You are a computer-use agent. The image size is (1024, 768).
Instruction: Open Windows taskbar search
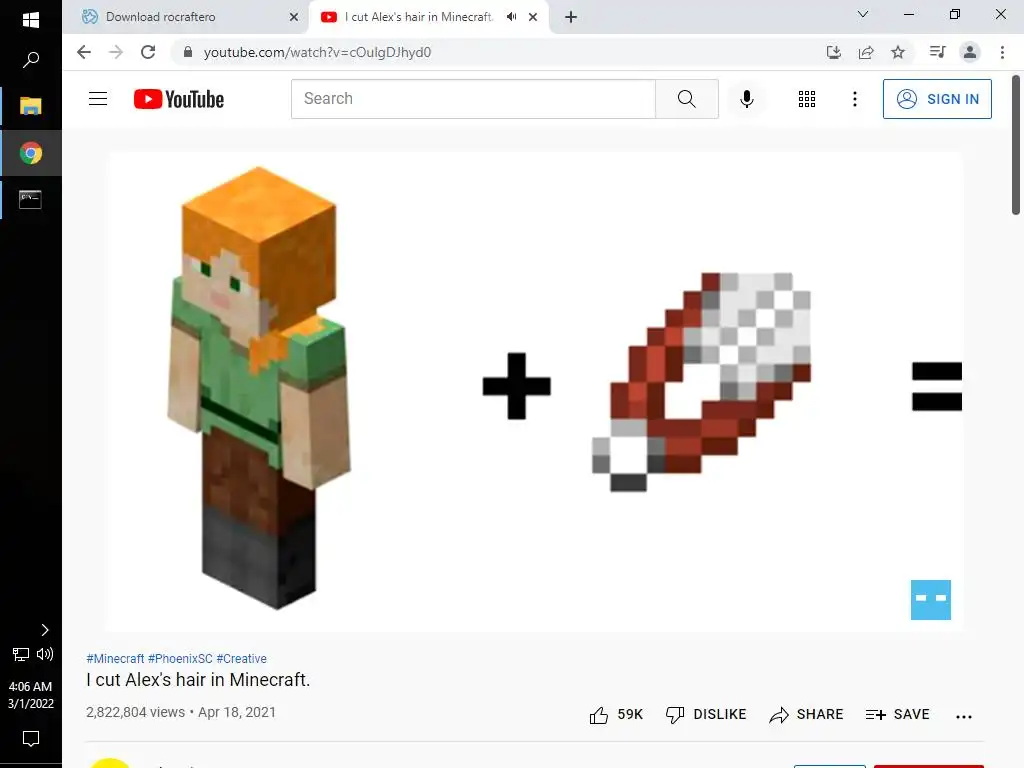(31, 60)
